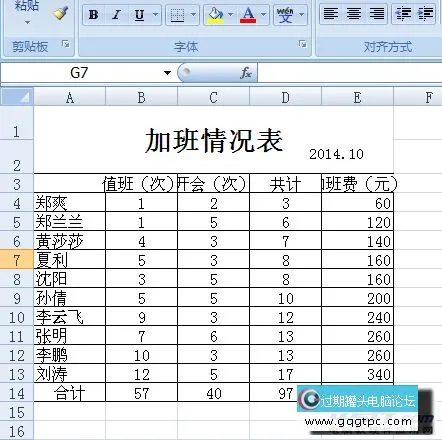Select column F header
Image resolution: width=442 pixels, height=440 pixels.
click(x=418, y=98)
